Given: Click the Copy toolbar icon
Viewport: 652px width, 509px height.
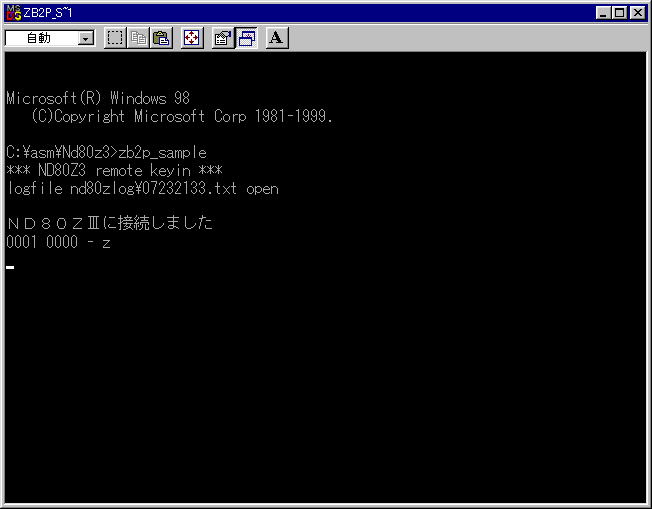Looking at the screenshot, I should point(138,38).
